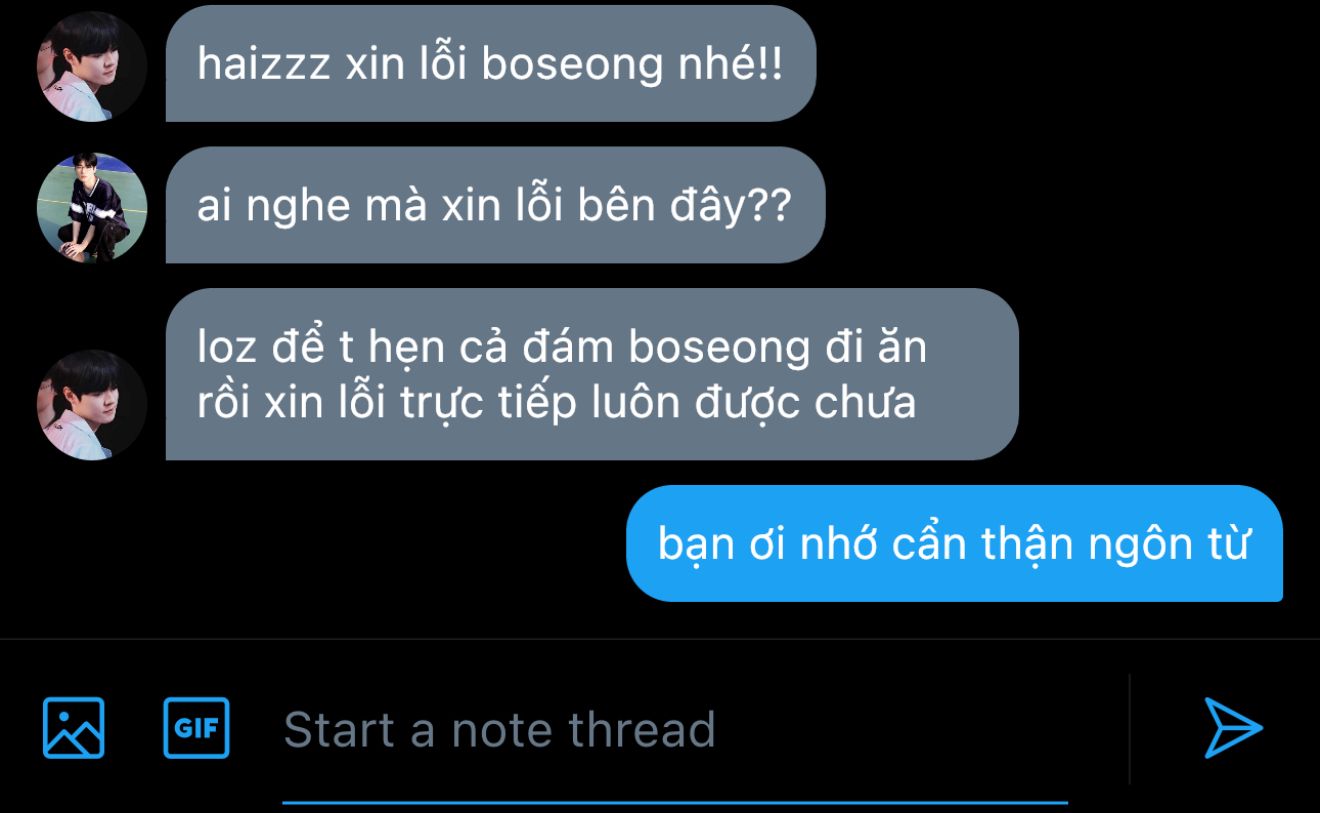
Task: Select the 'haizzz xin lỗi boseong nhé!!' bubble
Action: tap(491, 64)
